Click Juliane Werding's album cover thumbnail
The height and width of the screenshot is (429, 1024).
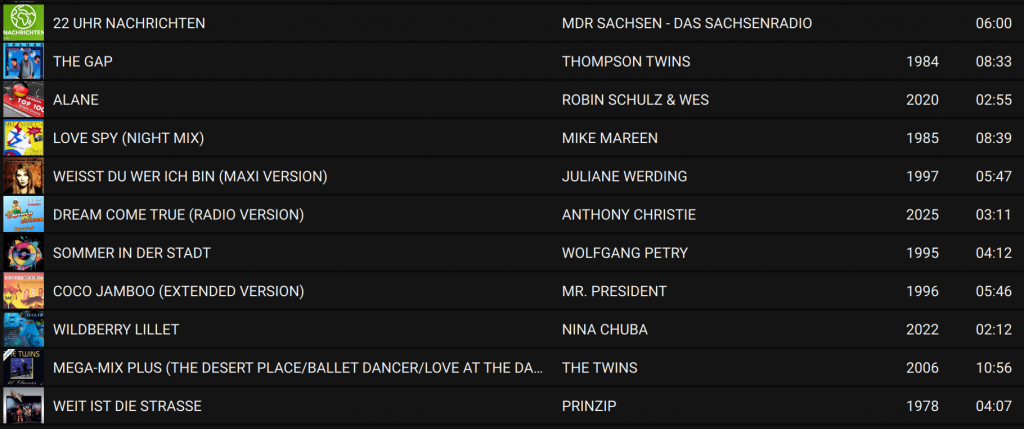click(22, 176)
